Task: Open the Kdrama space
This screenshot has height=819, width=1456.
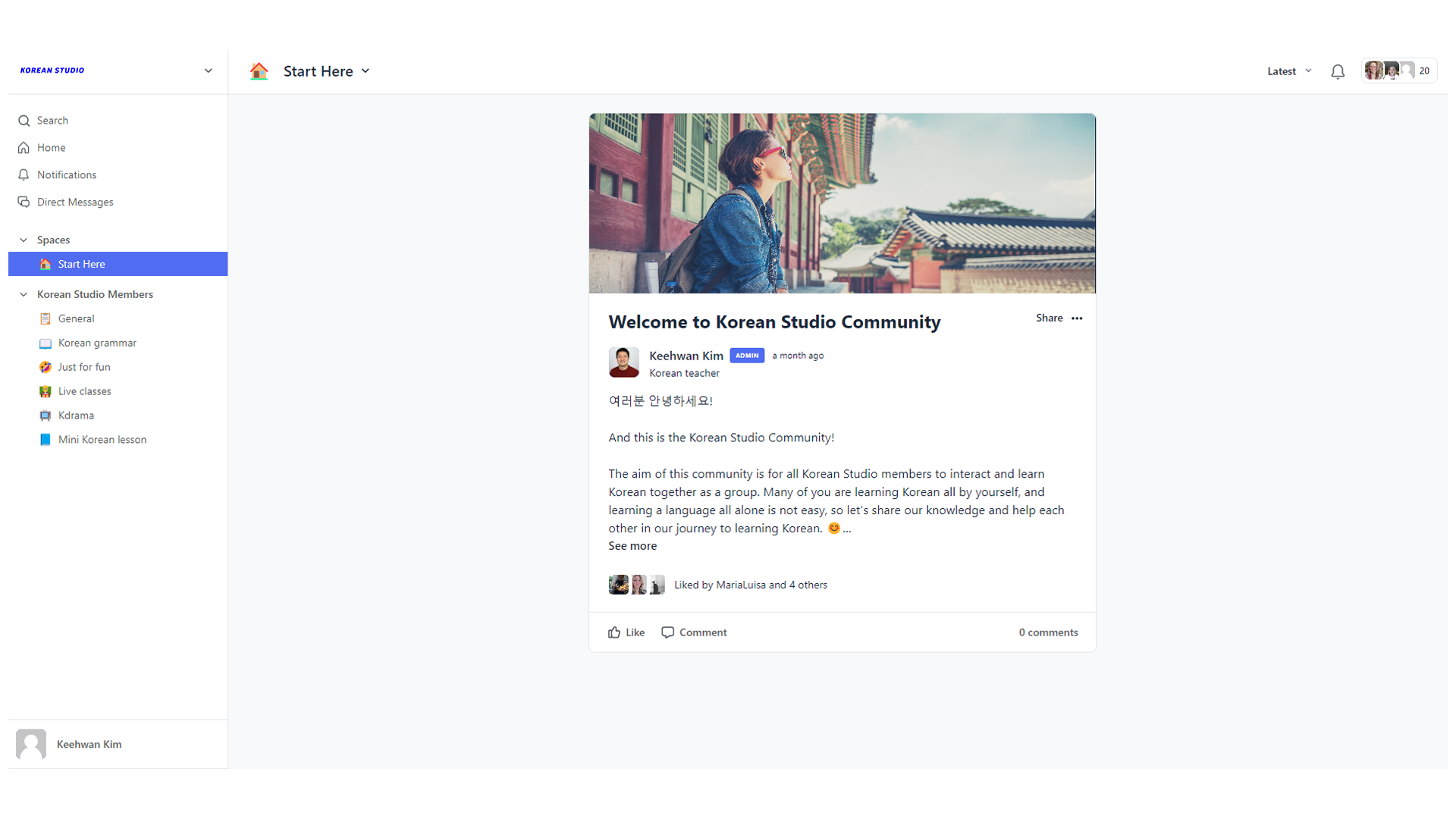Action: 118,416
